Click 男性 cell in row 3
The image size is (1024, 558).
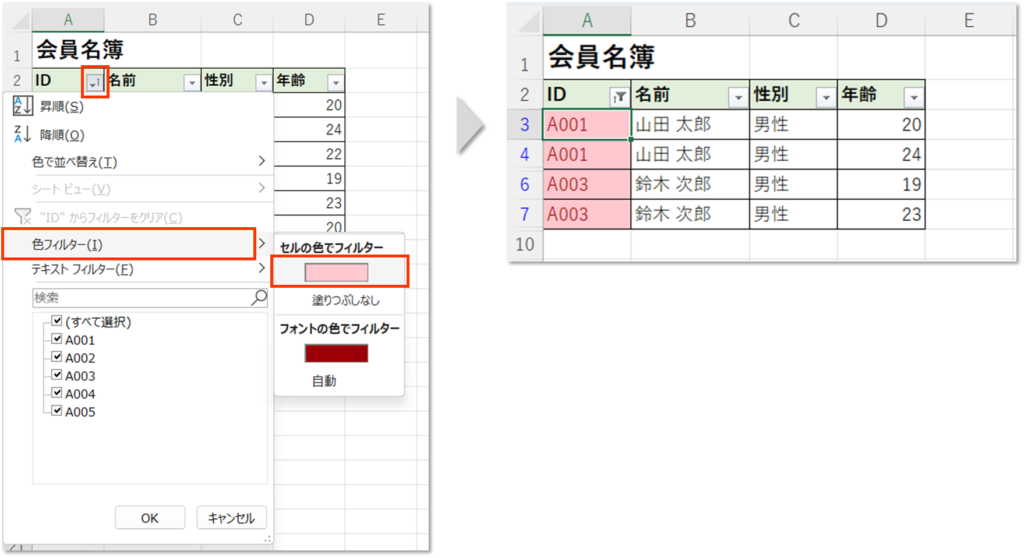pyautogui.click(x=793, y=124)
